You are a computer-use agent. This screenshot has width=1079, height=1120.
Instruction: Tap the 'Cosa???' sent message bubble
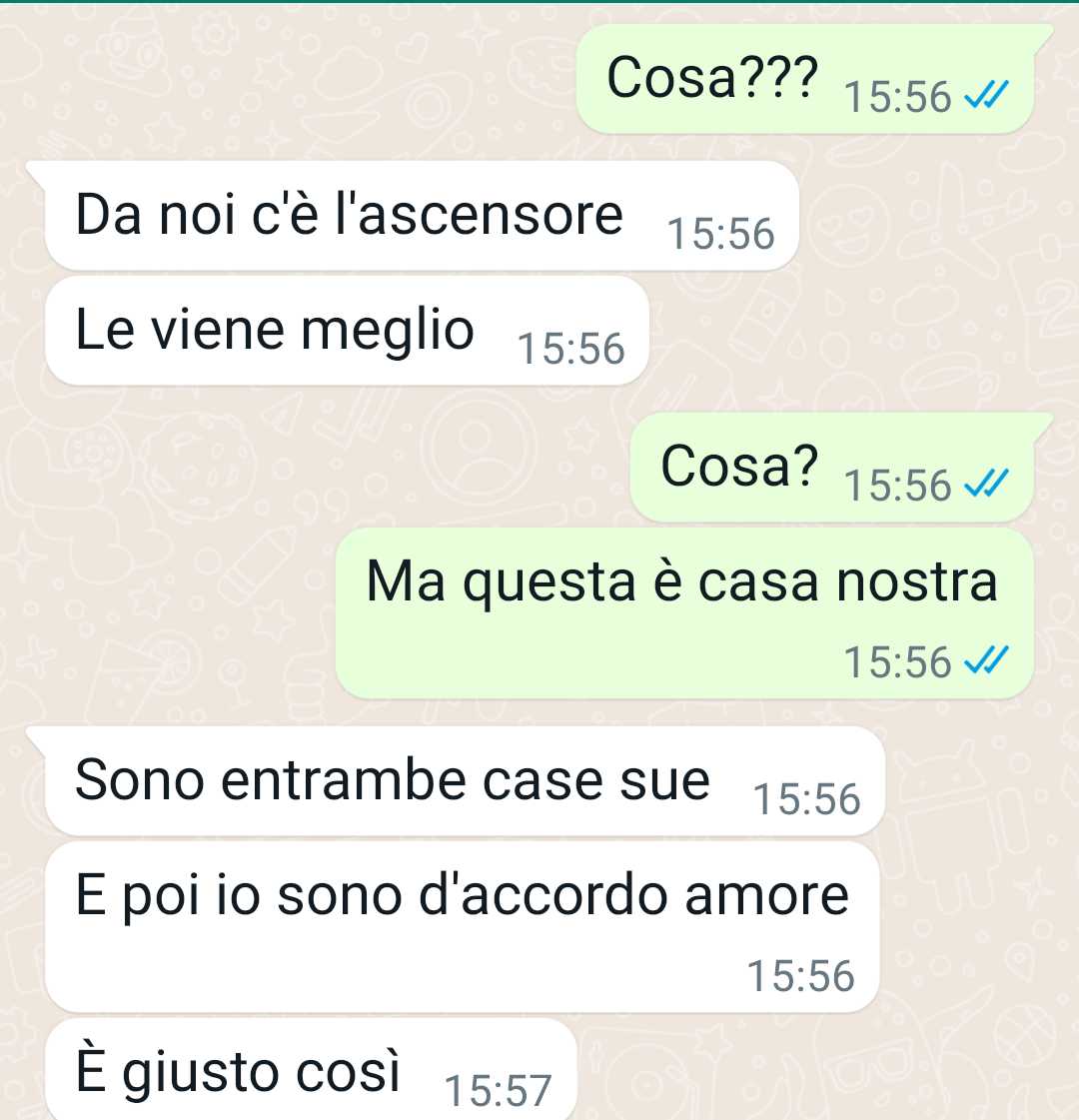pyautogui.click(x=805, y=79)
